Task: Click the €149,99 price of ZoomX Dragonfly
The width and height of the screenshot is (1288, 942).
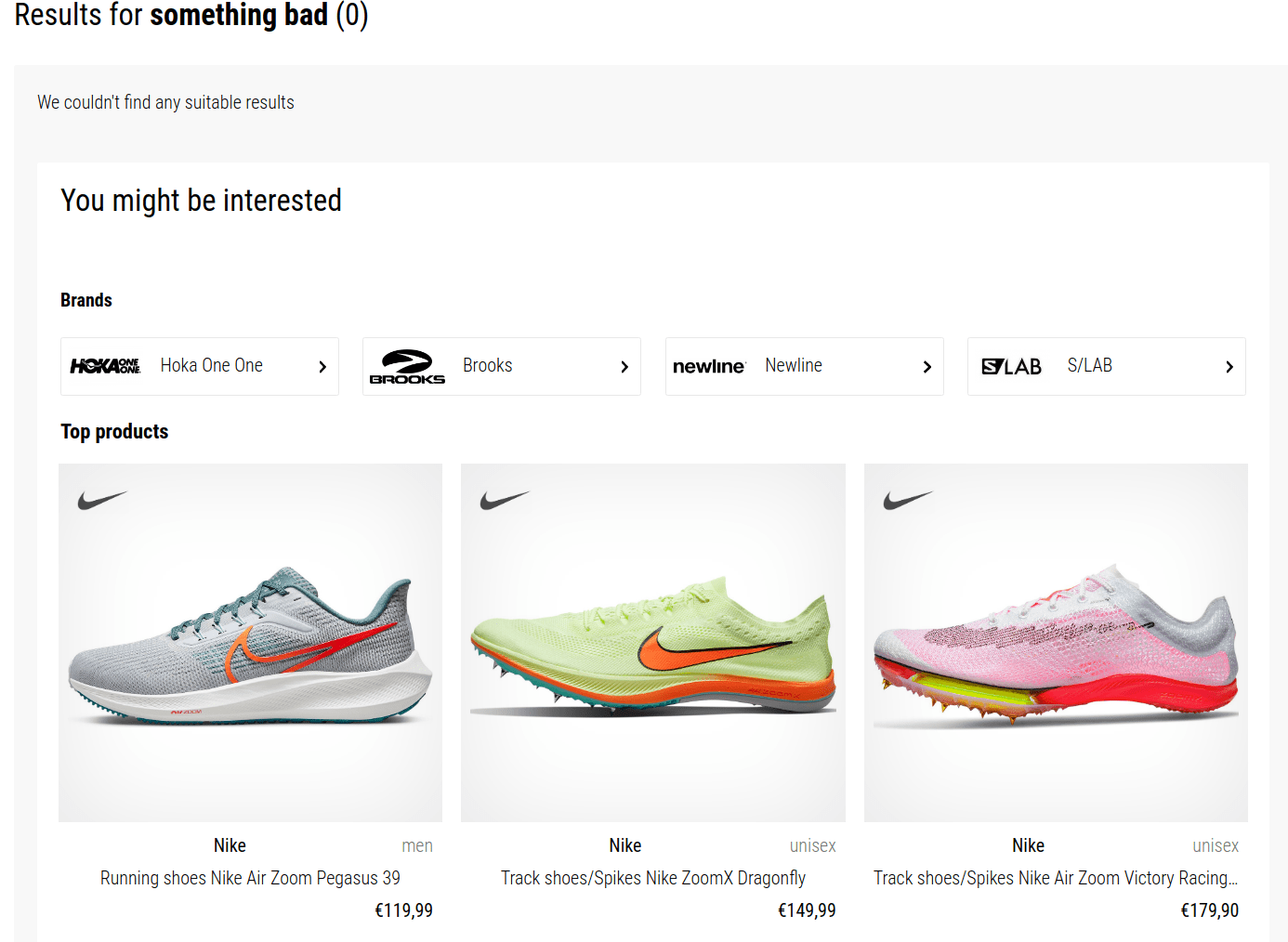Action: (x=806, y=910)
